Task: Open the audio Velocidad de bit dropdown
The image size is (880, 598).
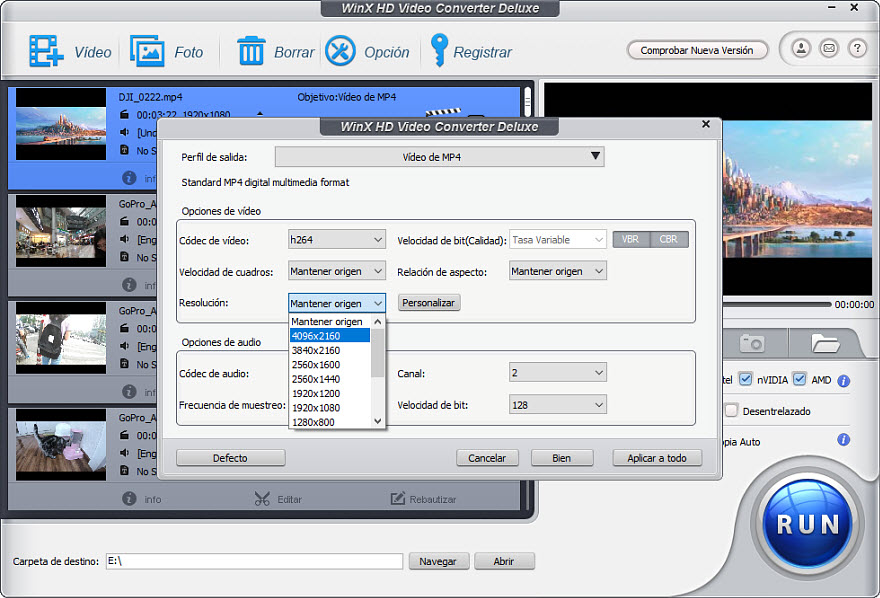Action: click(x=558, y=404)
